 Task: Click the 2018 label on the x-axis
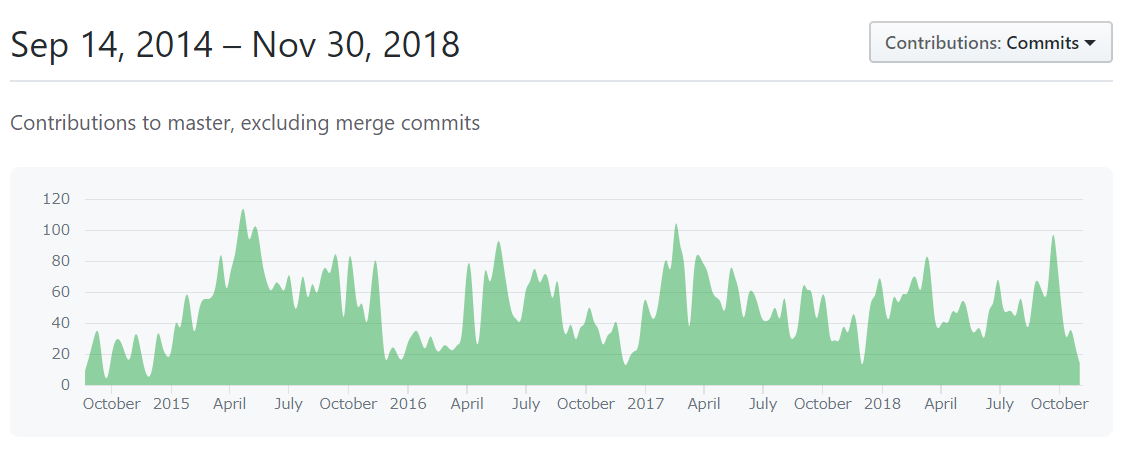[x=882, y=404]
